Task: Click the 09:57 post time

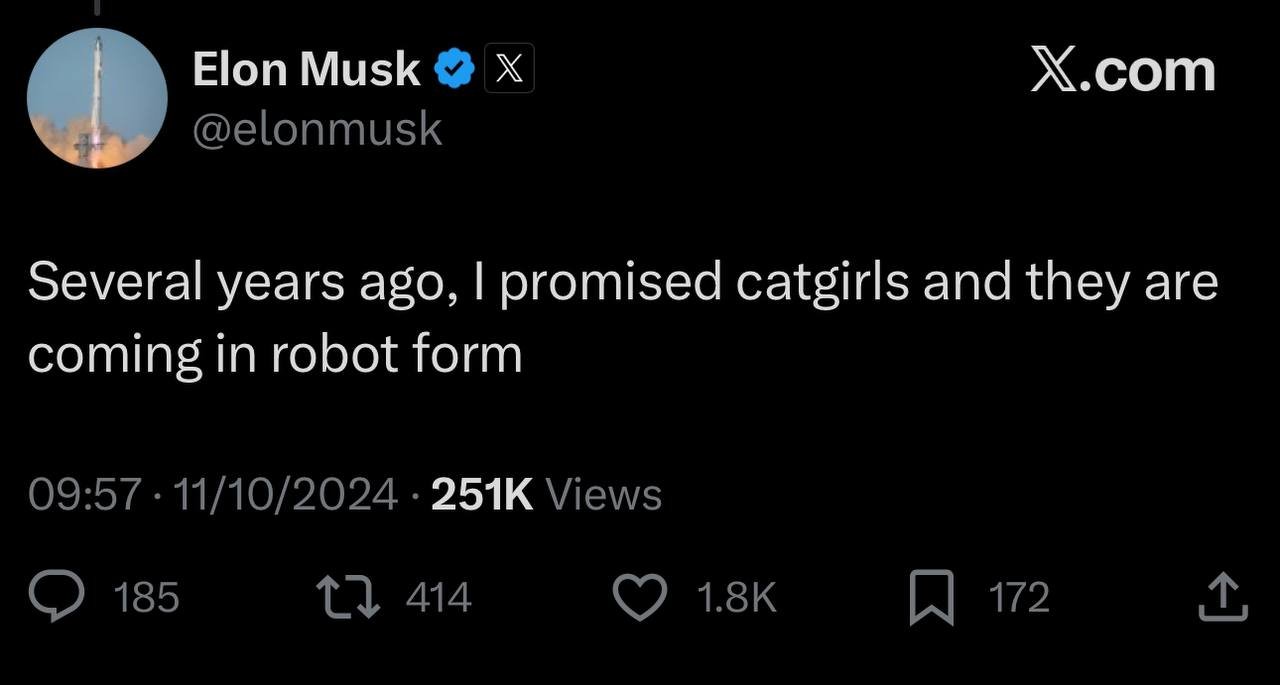Action: pyautogui.click(x=84, y=494)
